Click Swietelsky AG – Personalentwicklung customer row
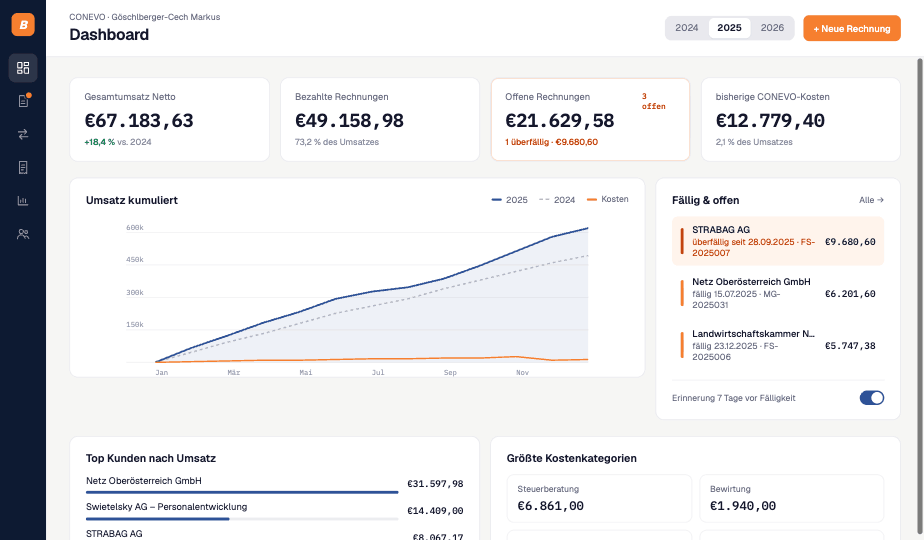 pos(275,511)
